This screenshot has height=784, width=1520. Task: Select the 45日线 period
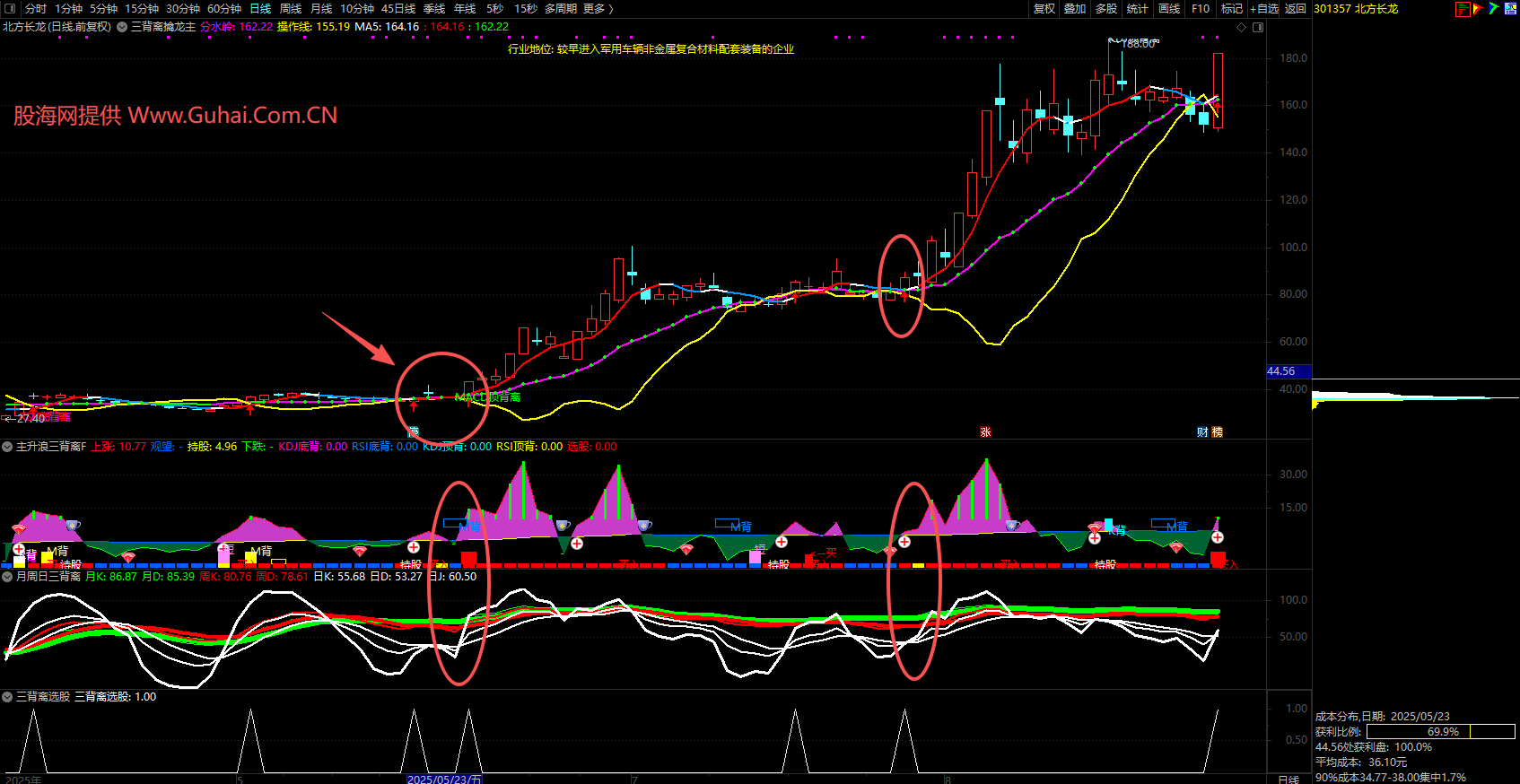pos(398,8)
